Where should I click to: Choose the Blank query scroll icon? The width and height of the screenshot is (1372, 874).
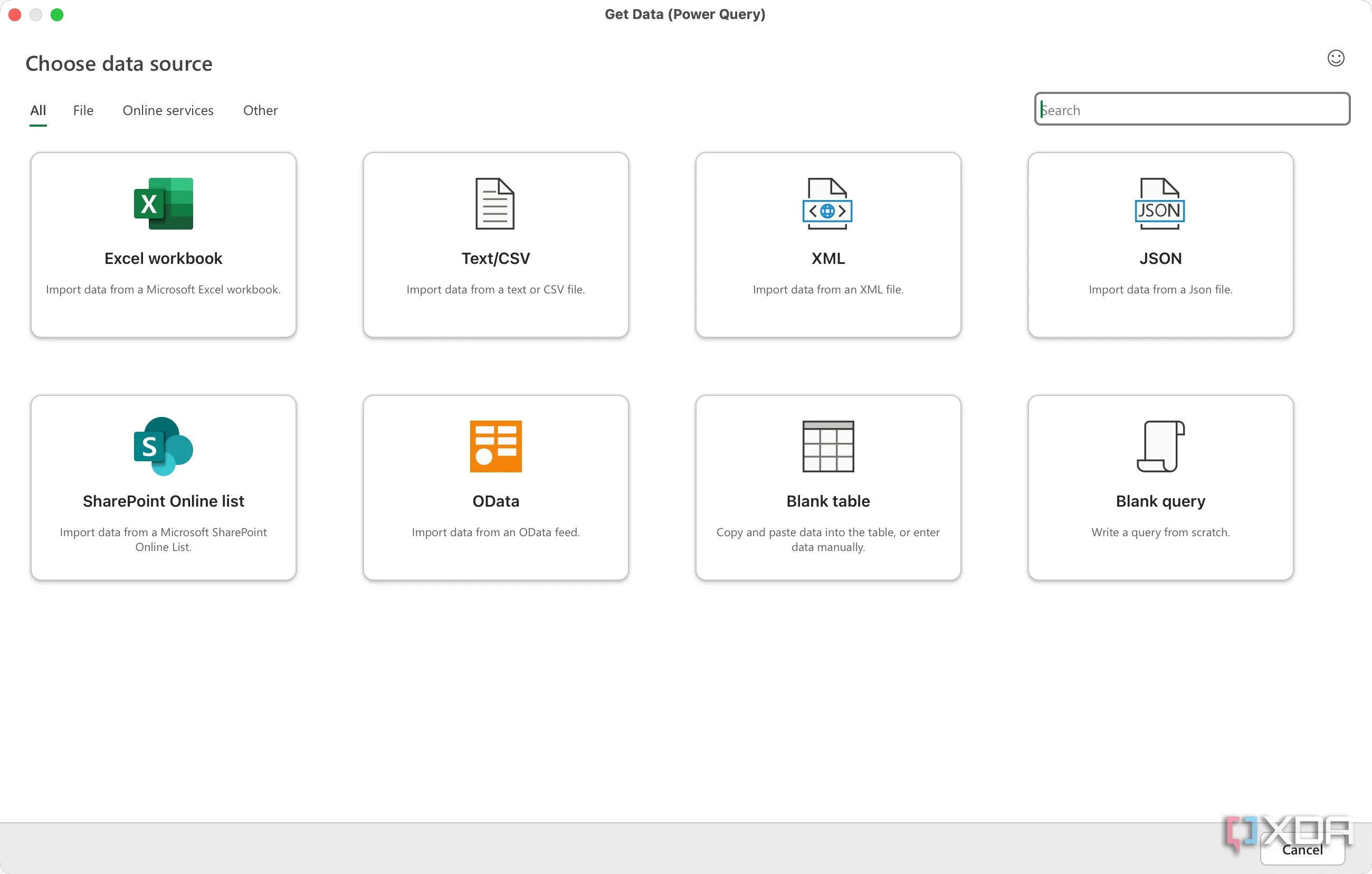pyautogui.click(x=1160, y=446)
